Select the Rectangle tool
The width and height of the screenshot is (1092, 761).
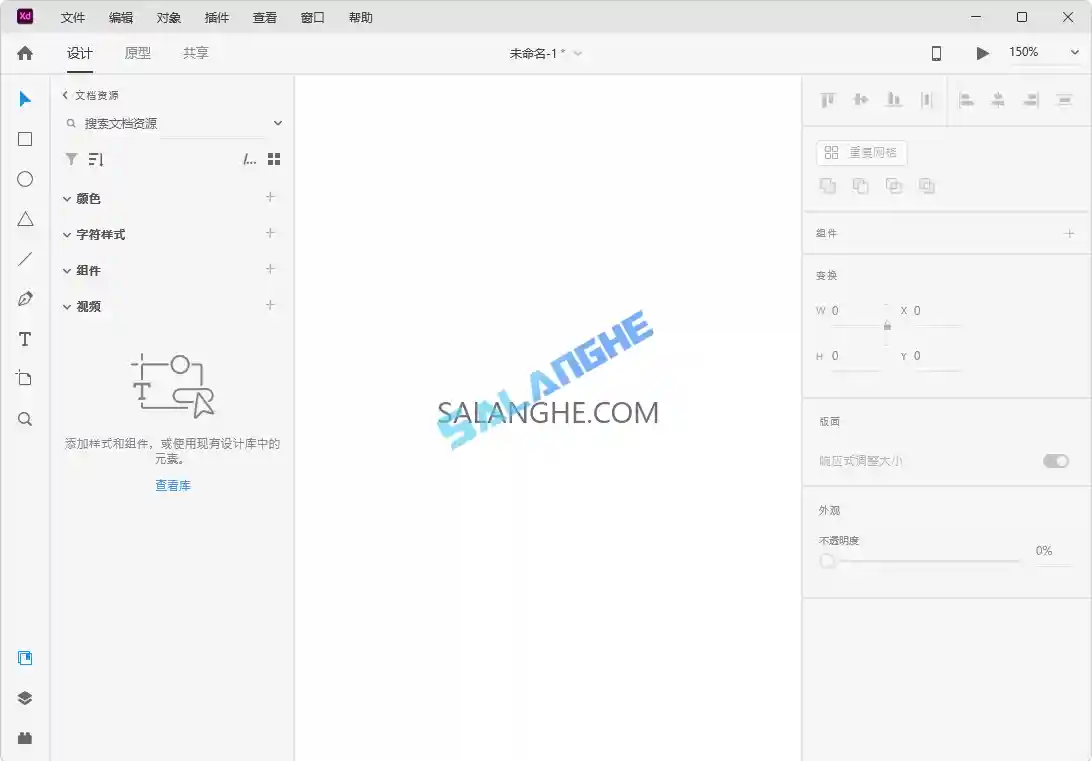pyautogui.click(x=24, y=139)
